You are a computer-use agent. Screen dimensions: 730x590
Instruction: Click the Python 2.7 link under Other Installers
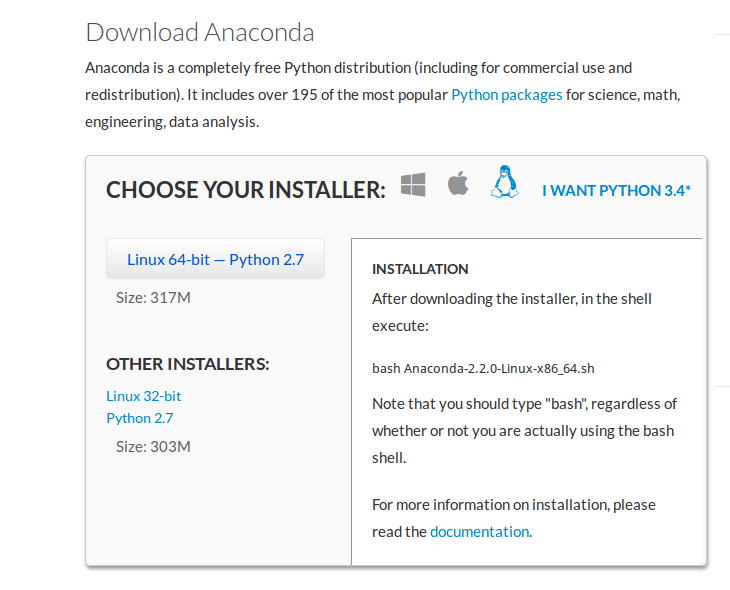tap(140, 418)
